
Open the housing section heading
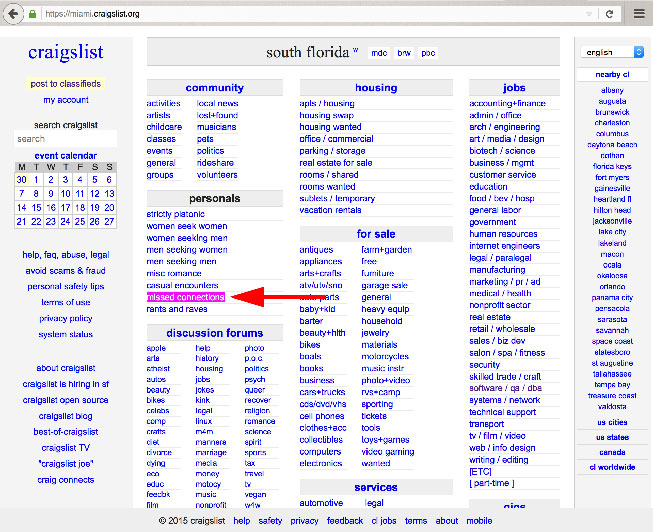click(x=376, y=88)
